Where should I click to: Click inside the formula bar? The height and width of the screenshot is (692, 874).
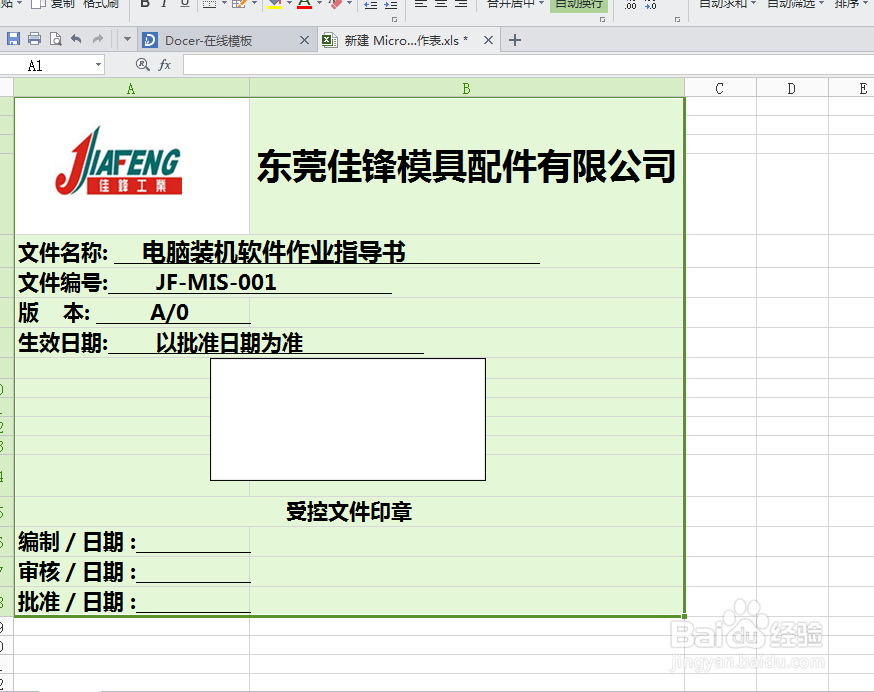(528, 65)
